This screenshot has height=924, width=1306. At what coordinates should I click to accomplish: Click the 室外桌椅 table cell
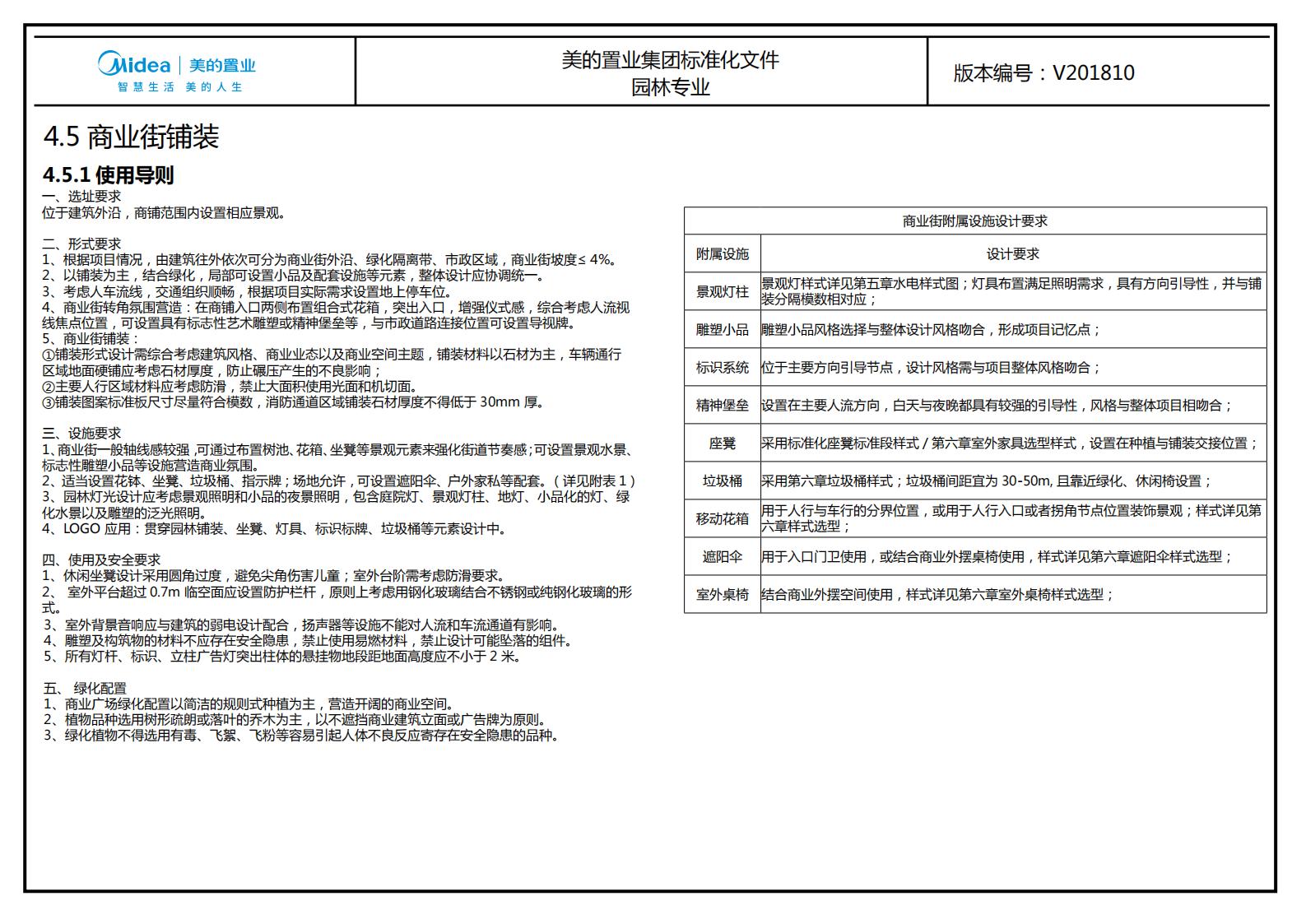pyautogui.click(x=723, y=595)
